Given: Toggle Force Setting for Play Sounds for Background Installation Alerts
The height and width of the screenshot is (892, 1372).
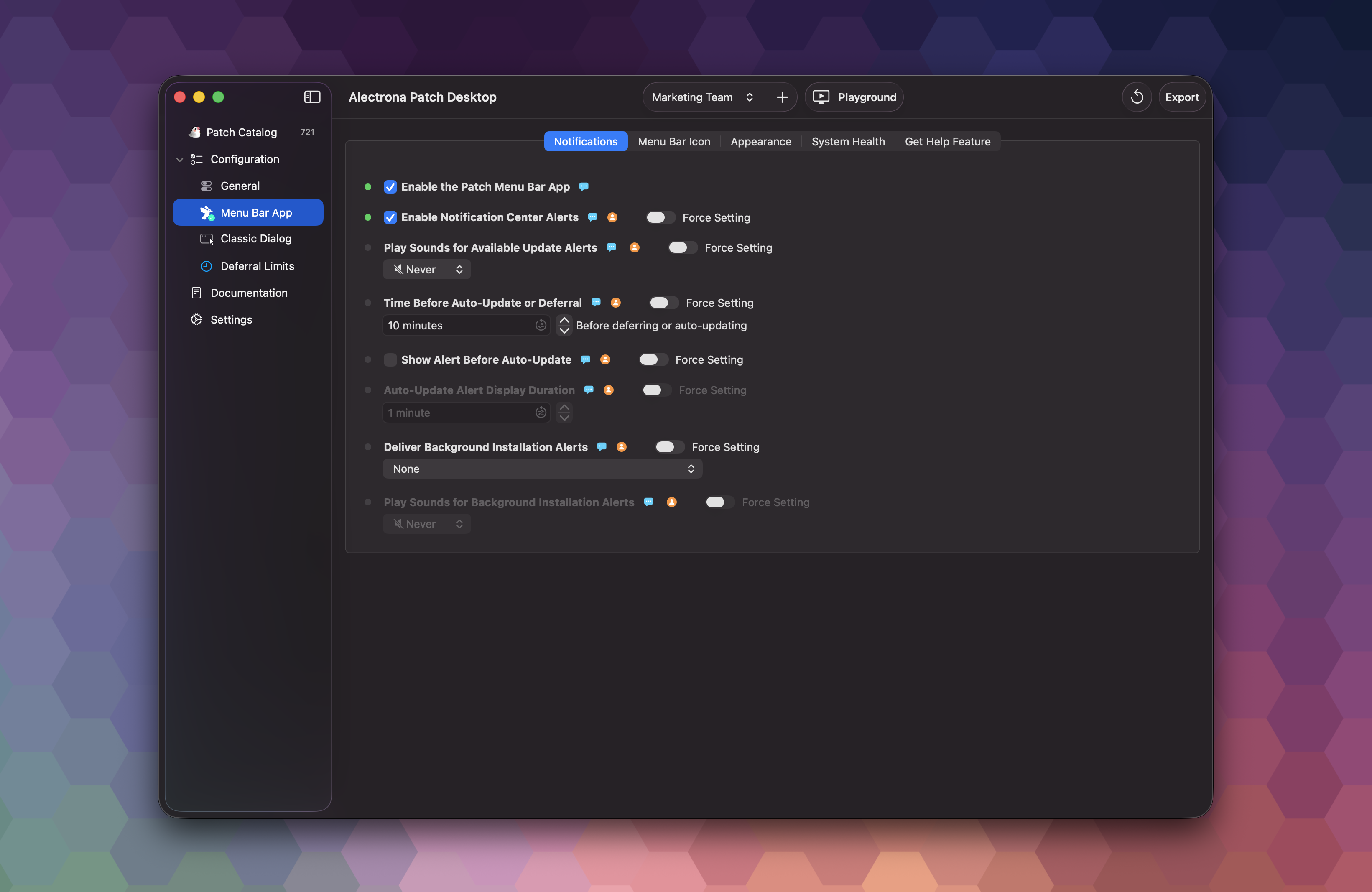Looking at the screenshot, I should tap(719, 502).
